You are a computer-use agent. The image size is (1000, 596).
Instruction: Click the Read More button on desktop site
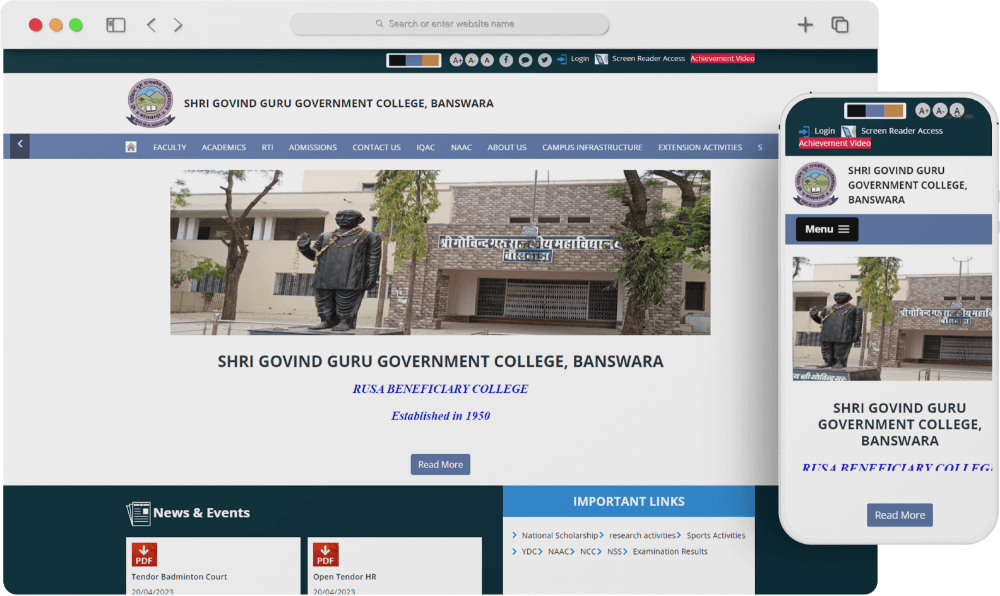coord(440,465)
